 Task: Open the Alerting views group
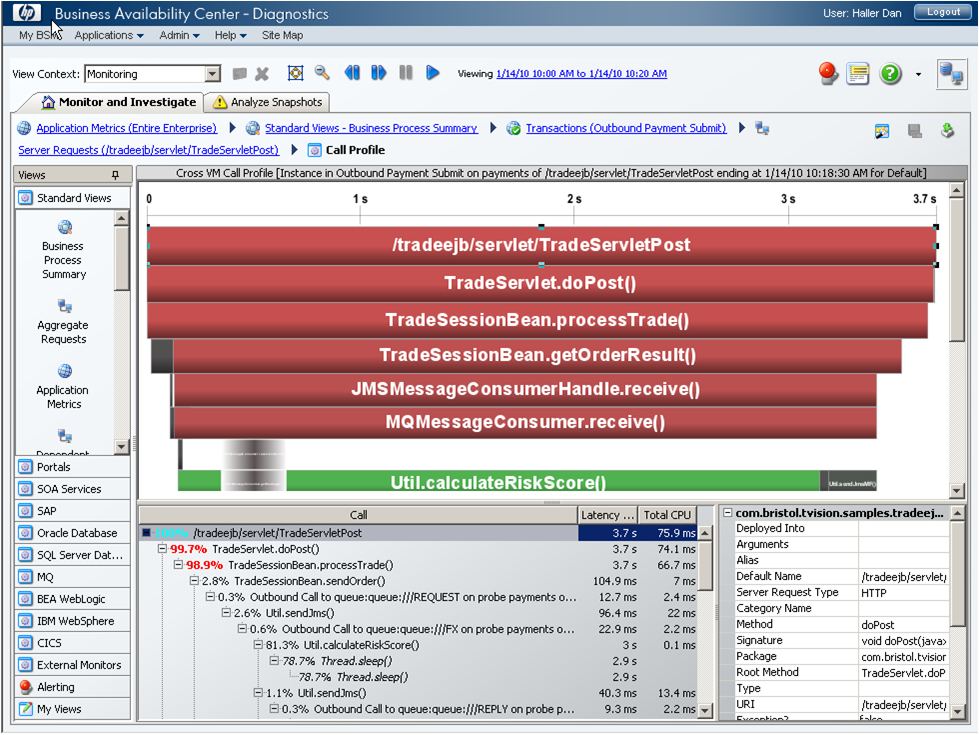click(72, 687)
